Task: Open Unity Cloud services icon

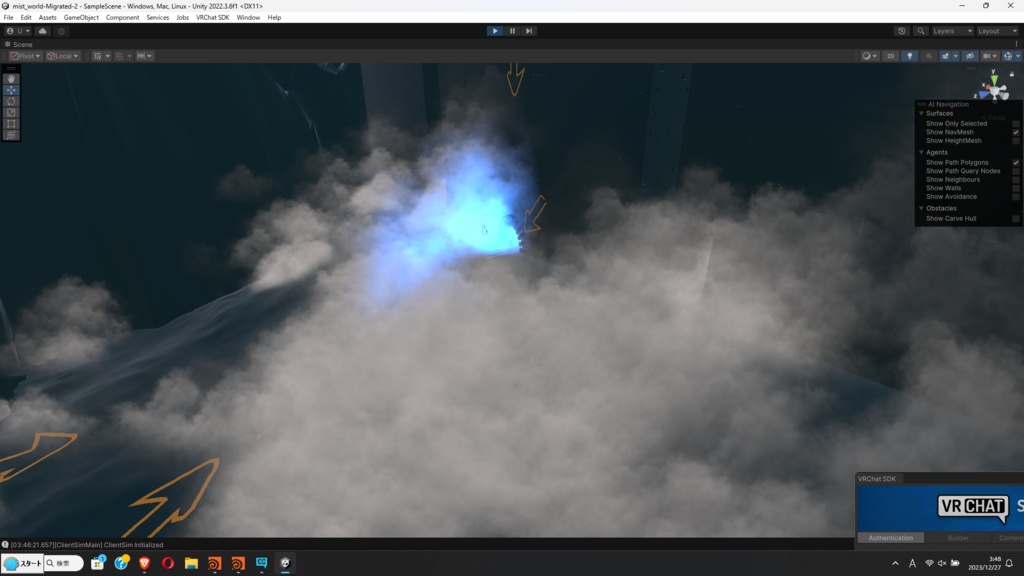Action: 42,31
